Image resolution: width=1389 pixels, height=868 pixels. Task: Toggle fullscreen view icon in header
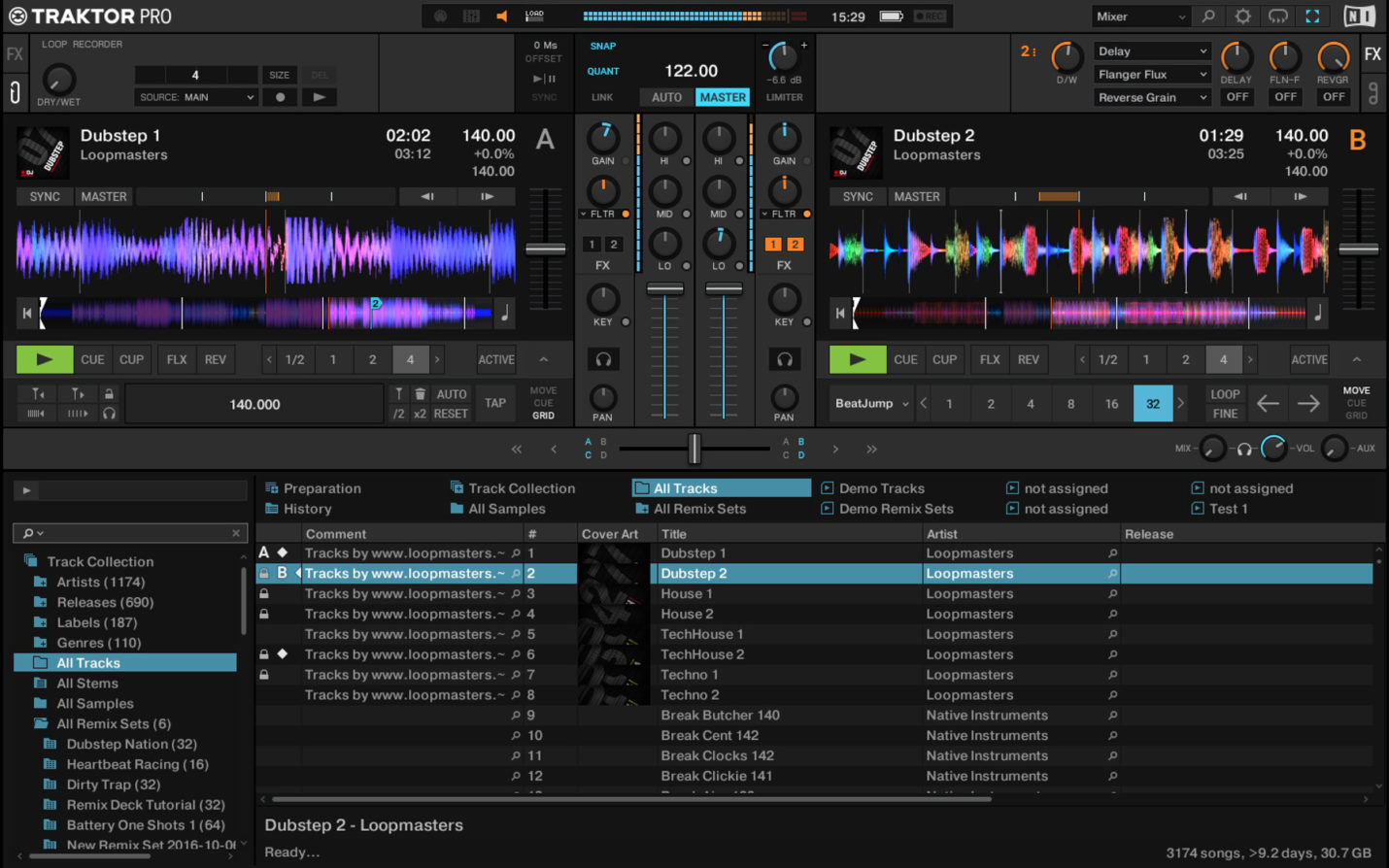pos(1312,17)
